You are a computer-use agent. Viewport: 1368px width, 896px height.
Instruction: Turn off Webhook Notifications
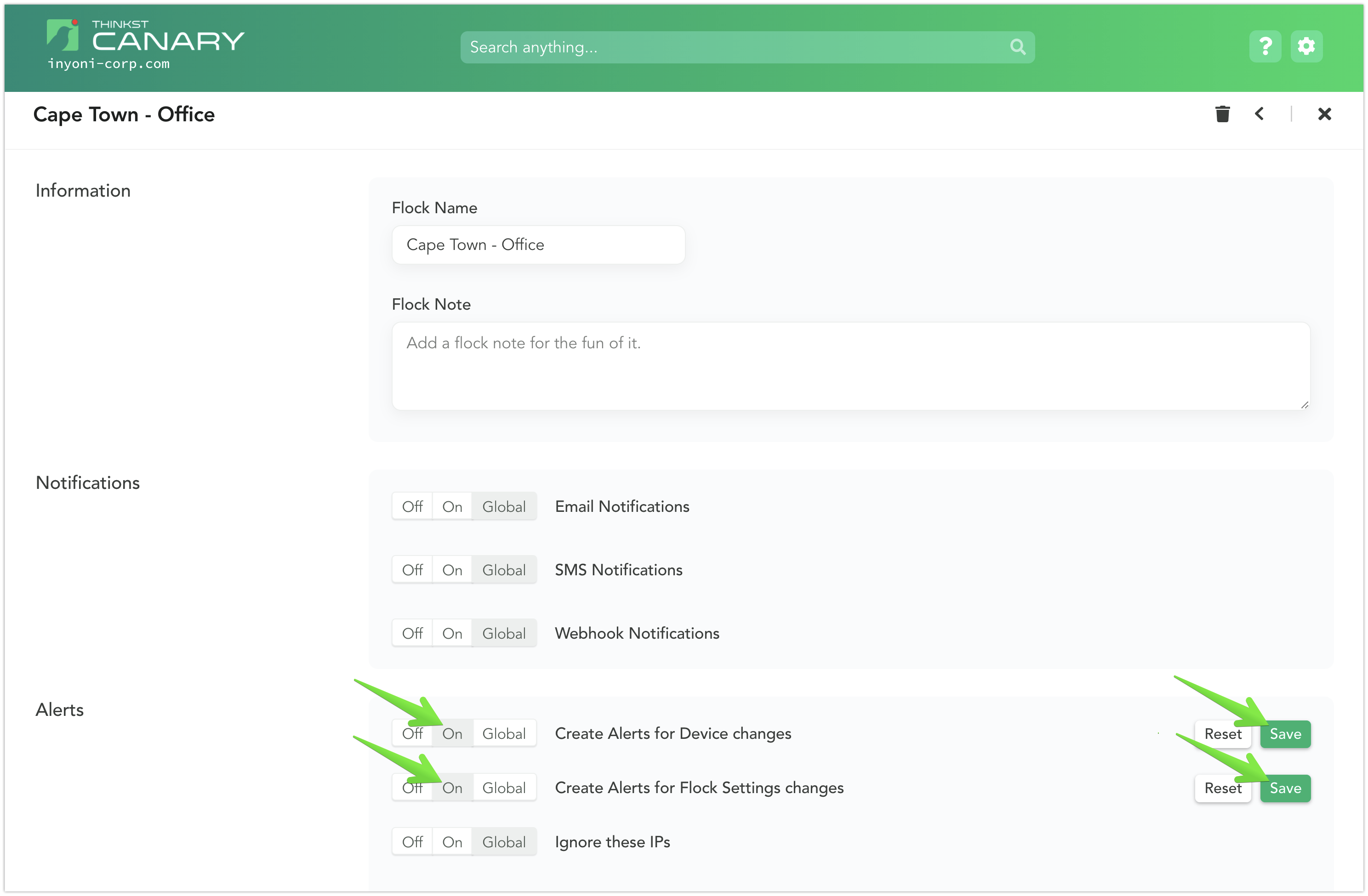pos(411,633)
